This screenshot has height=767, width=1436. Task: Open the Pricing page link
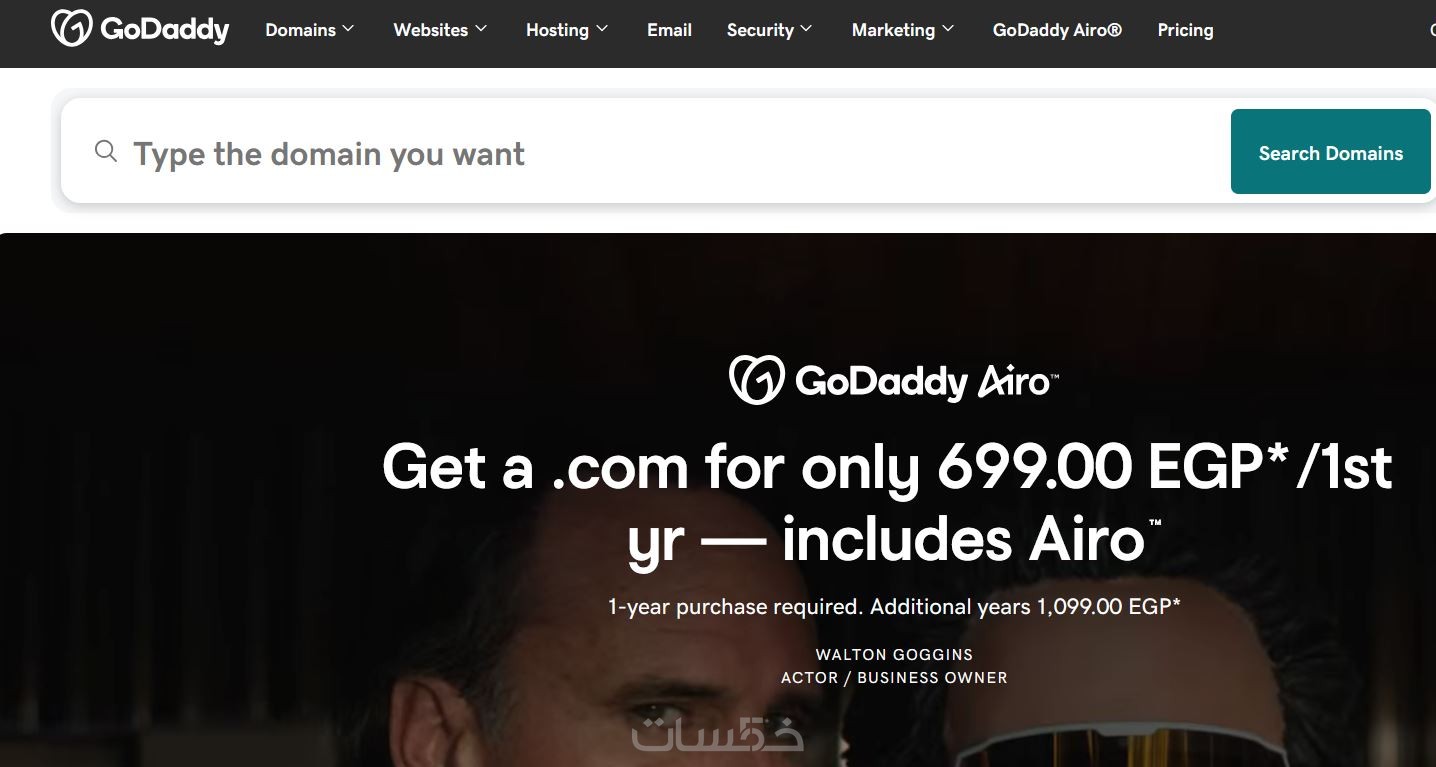[1185, 30]
